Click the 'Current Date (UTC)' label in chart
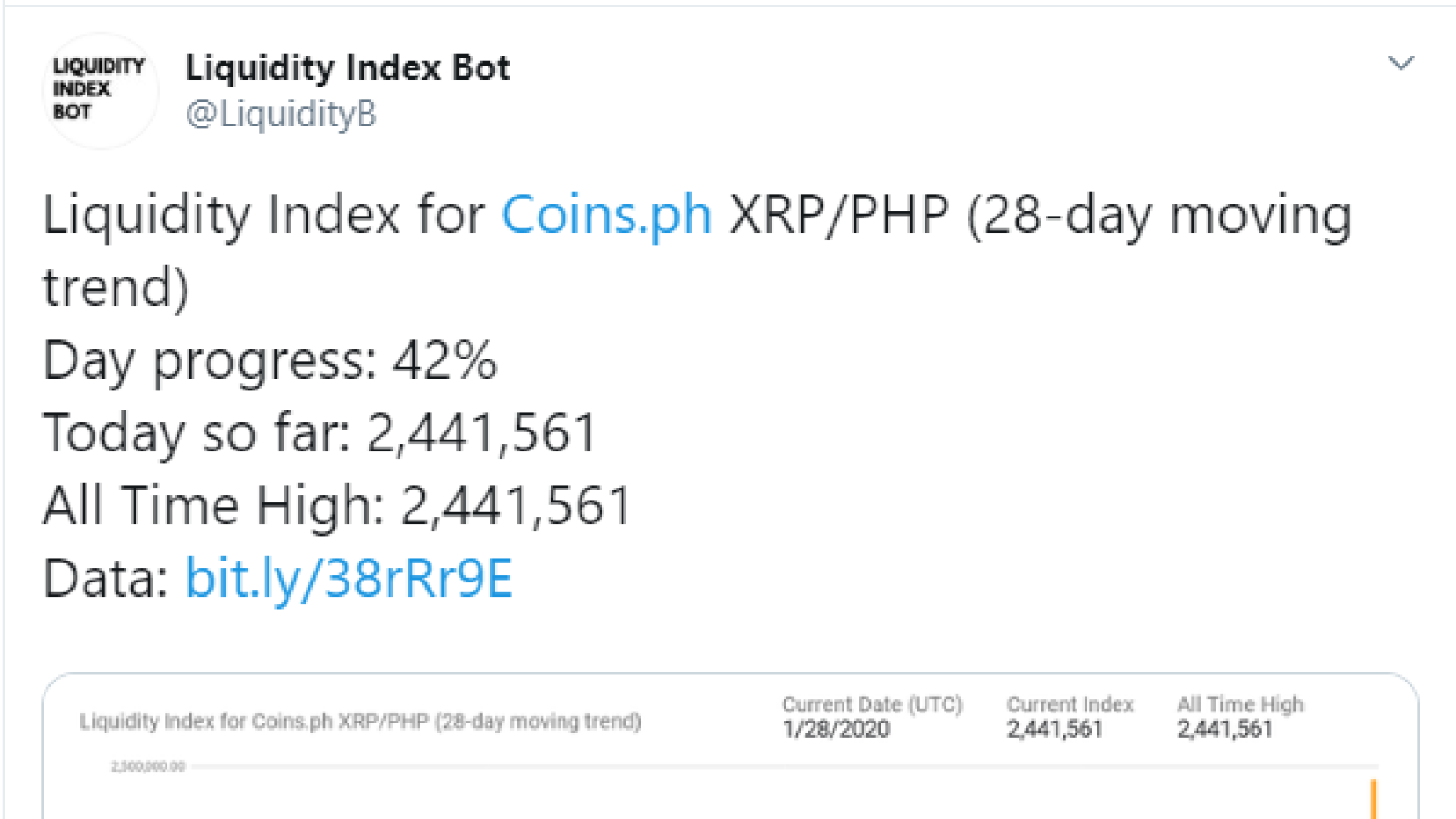Screen dimensions: 1456x819 [x=872, y=704]
